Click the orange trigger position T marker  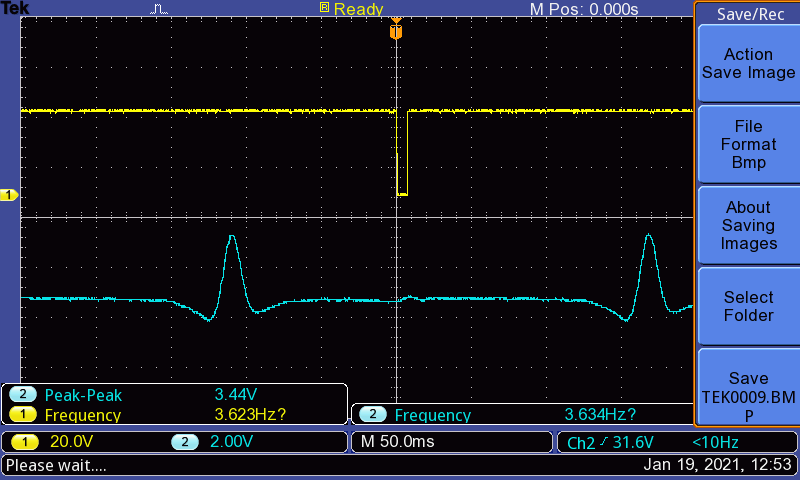pyautogui.click(x=396, y=32)
